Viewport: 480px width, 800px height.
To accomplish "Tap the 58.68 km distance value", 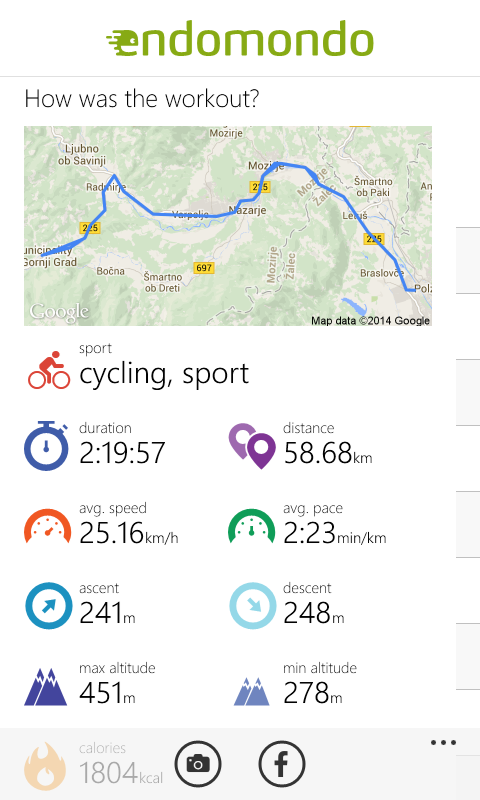I will 327,453.
